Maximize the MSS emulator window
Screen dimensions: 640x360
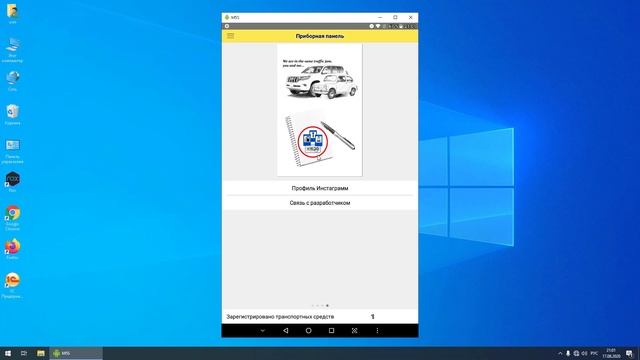pyautogui.click(x=395, y=17)
